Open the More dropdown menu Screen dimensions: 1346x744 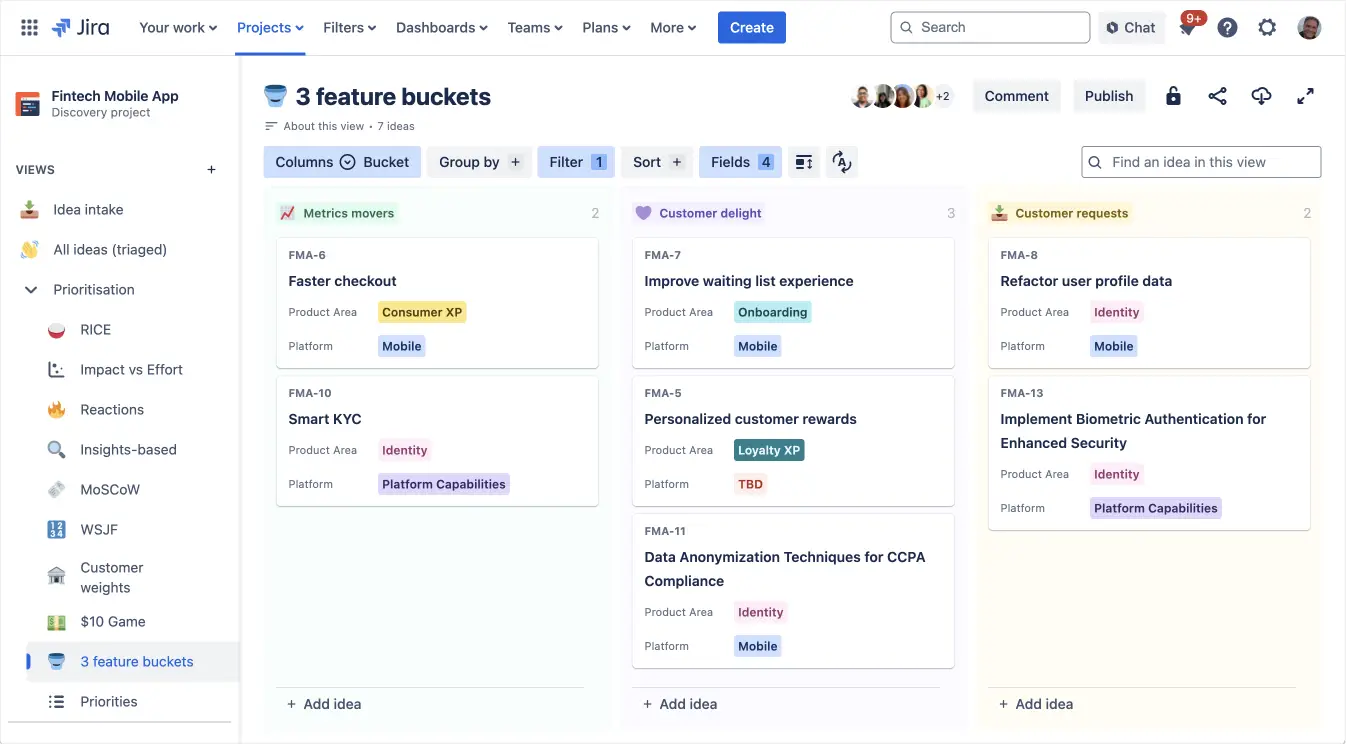(673, 28)
